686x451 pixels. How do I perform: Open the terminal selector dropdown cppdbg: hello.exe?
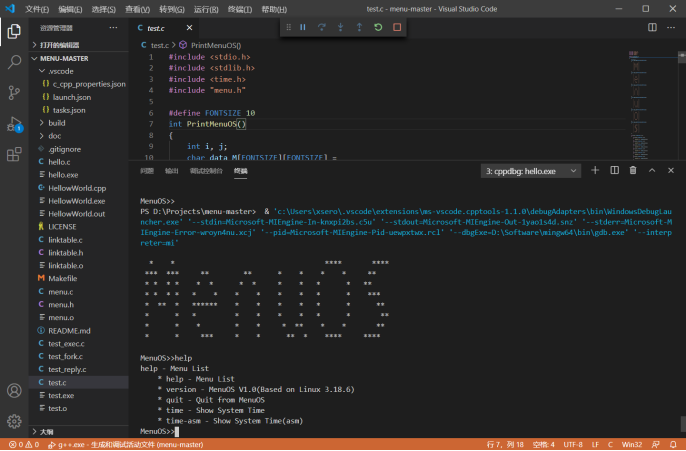click(529, 171)
